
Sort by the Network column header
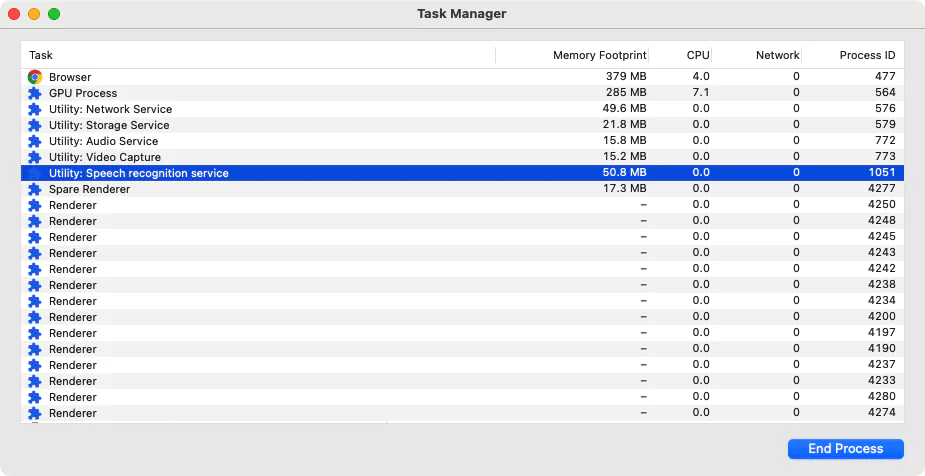777,55
